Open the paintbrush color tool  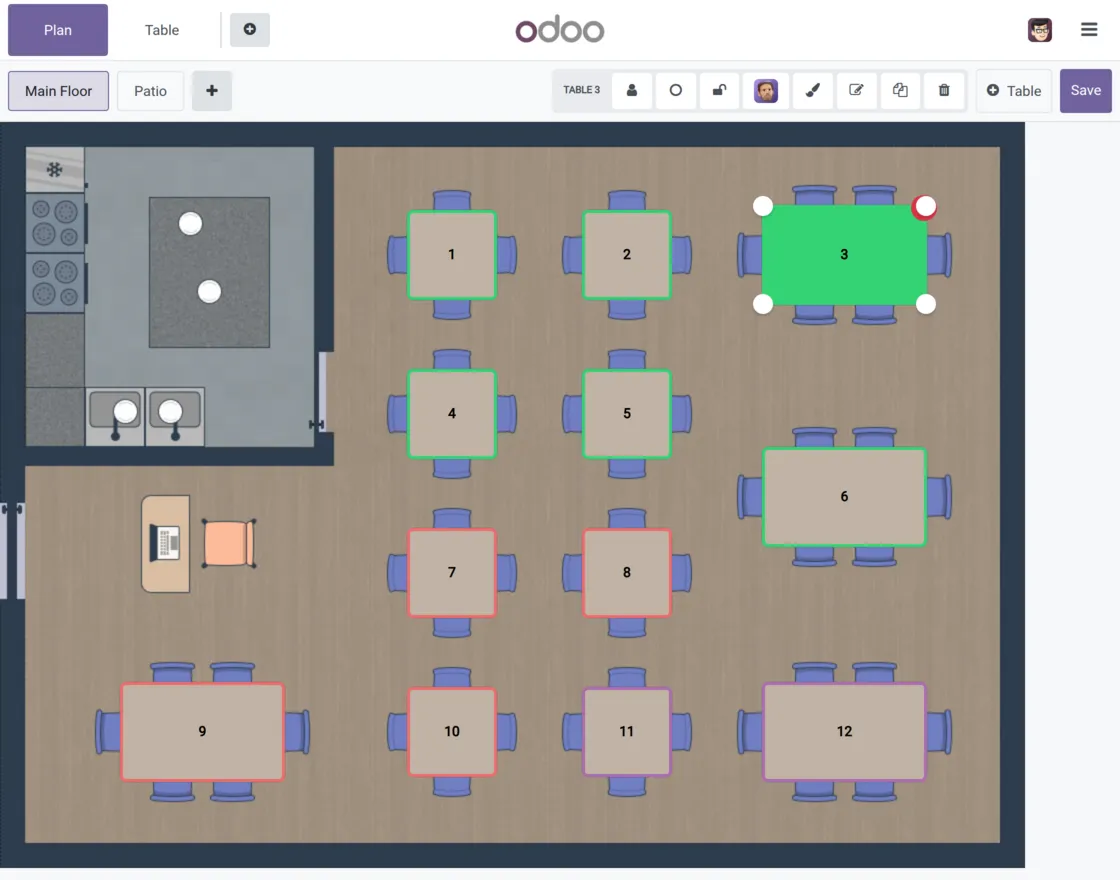[x=812, y=91]
